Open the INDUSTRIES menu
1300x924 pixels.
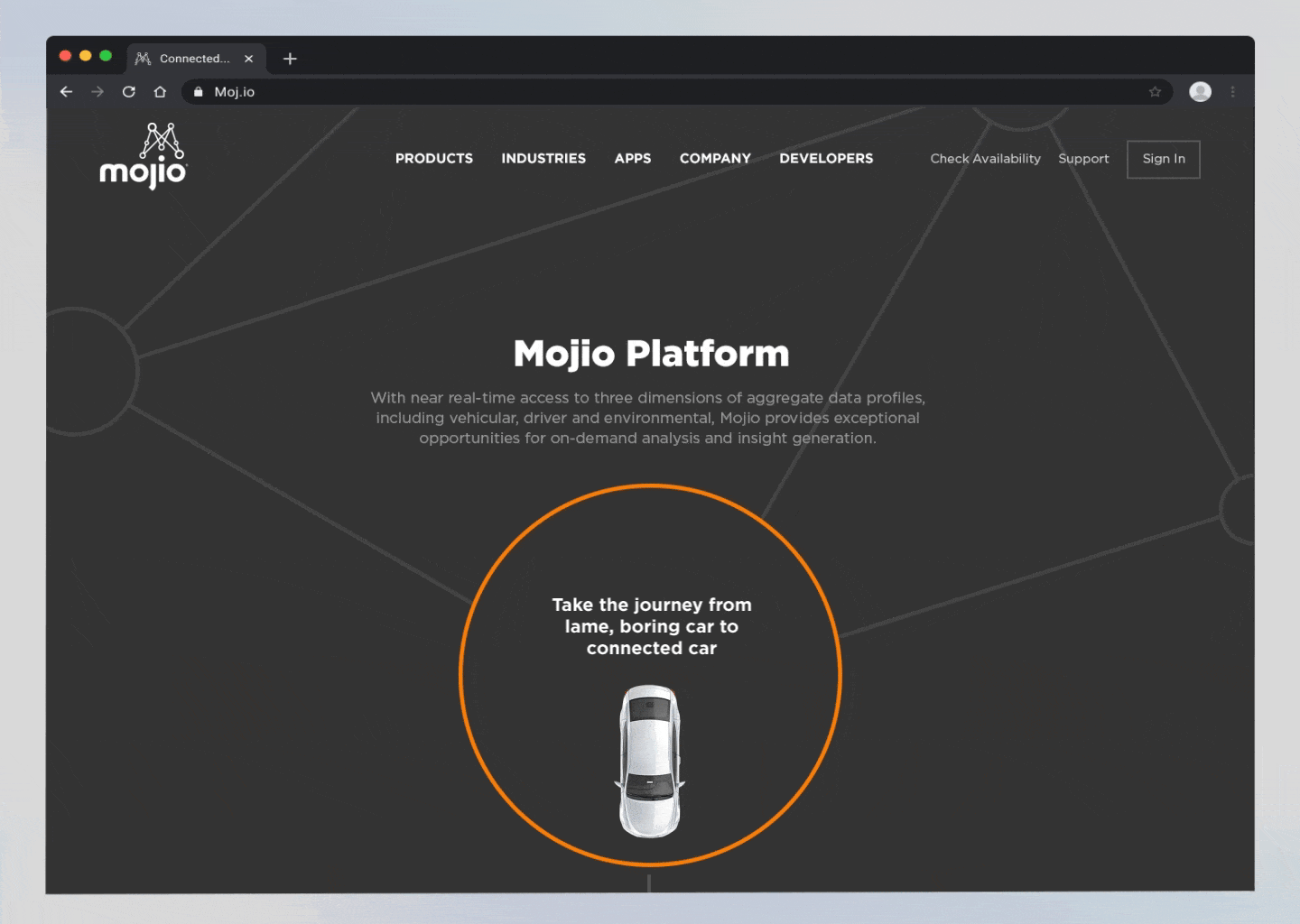[543, 158]
